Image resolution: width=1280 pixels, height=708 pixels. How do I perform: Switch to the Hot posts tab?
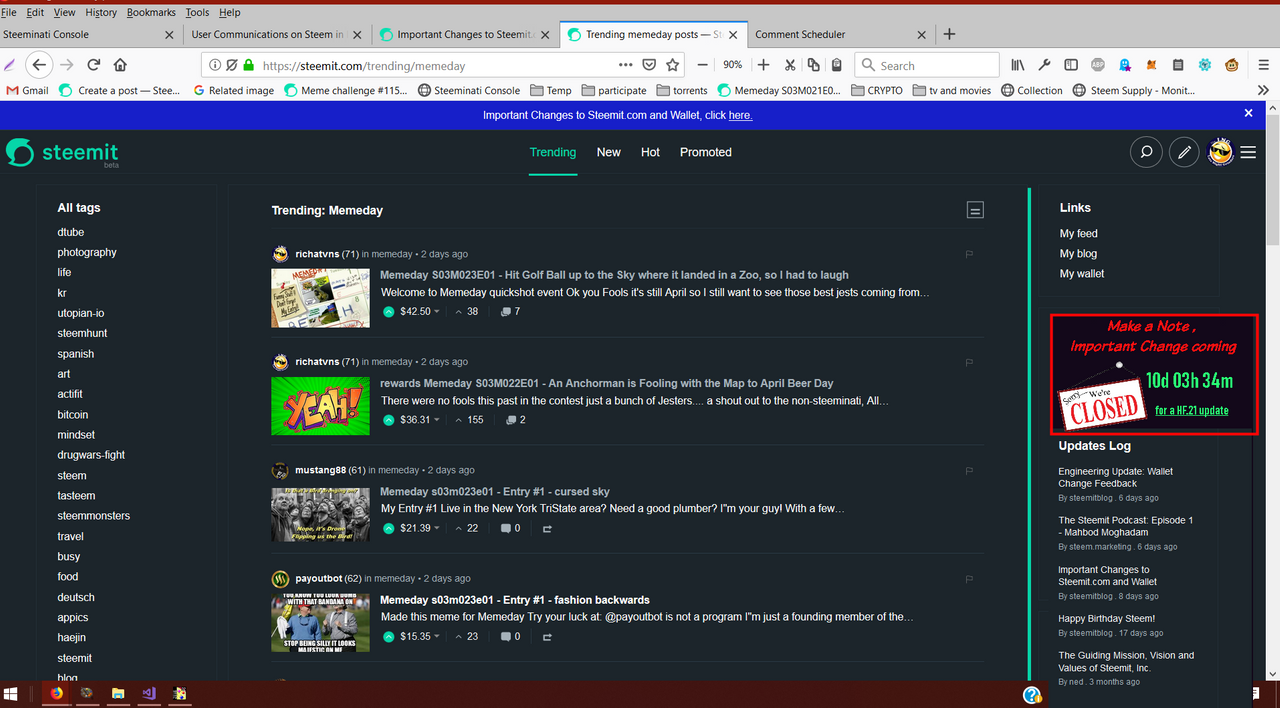coord(650,152)
